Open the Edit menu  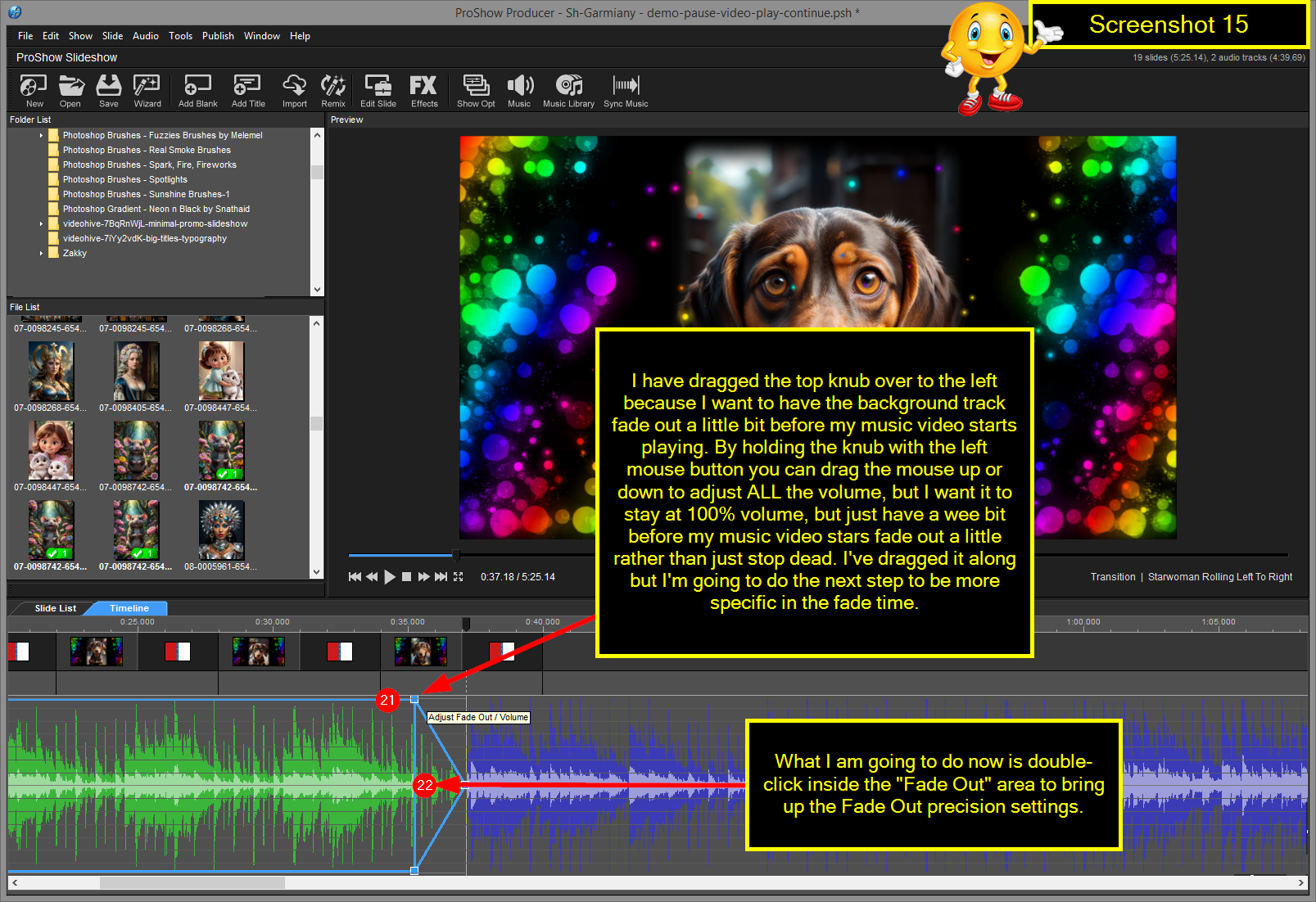[x=51, y=36]
